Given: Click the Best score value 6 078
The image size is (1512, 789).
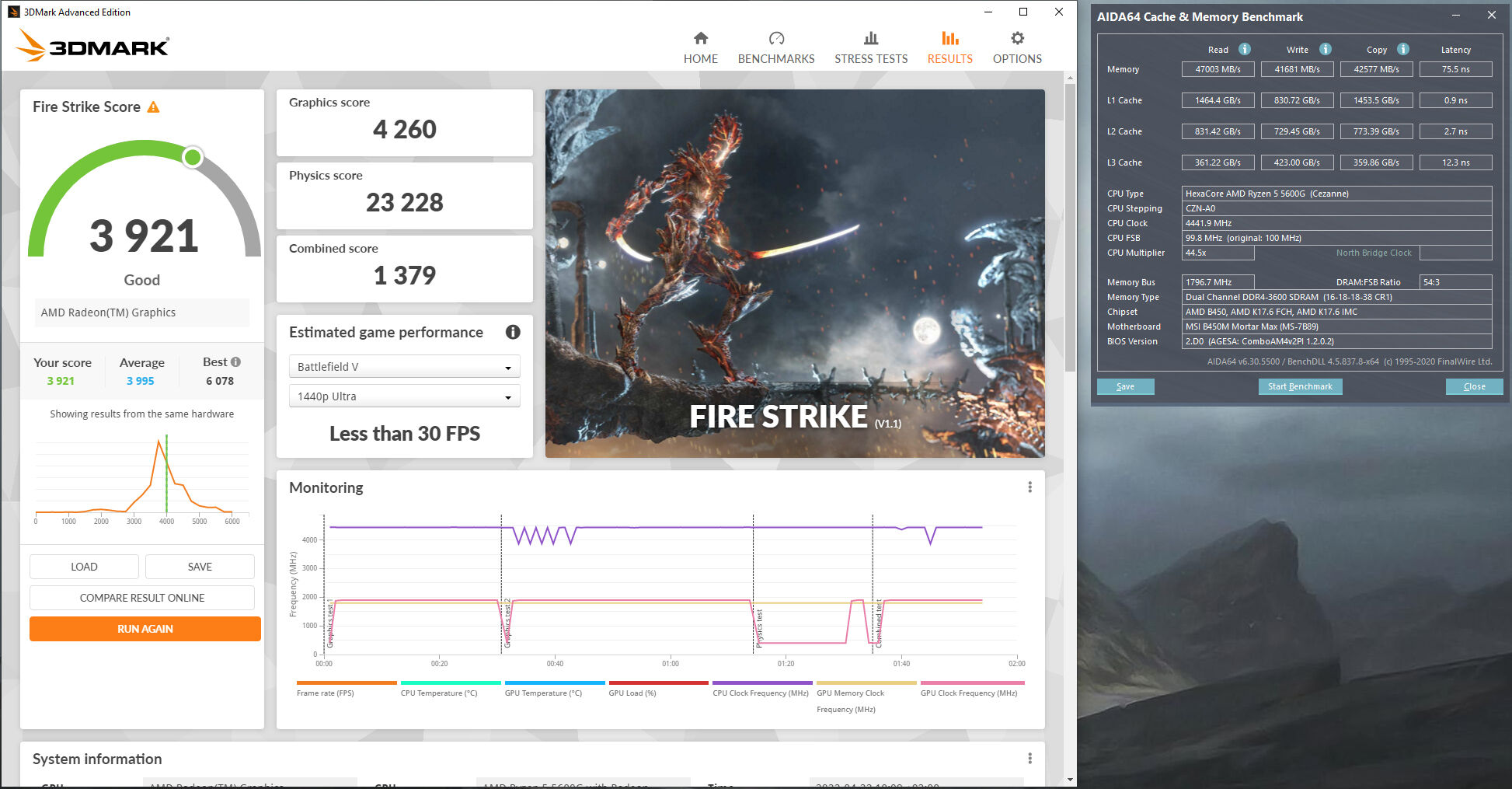Looking at the screenshot, I should click(x=220, y=381).
